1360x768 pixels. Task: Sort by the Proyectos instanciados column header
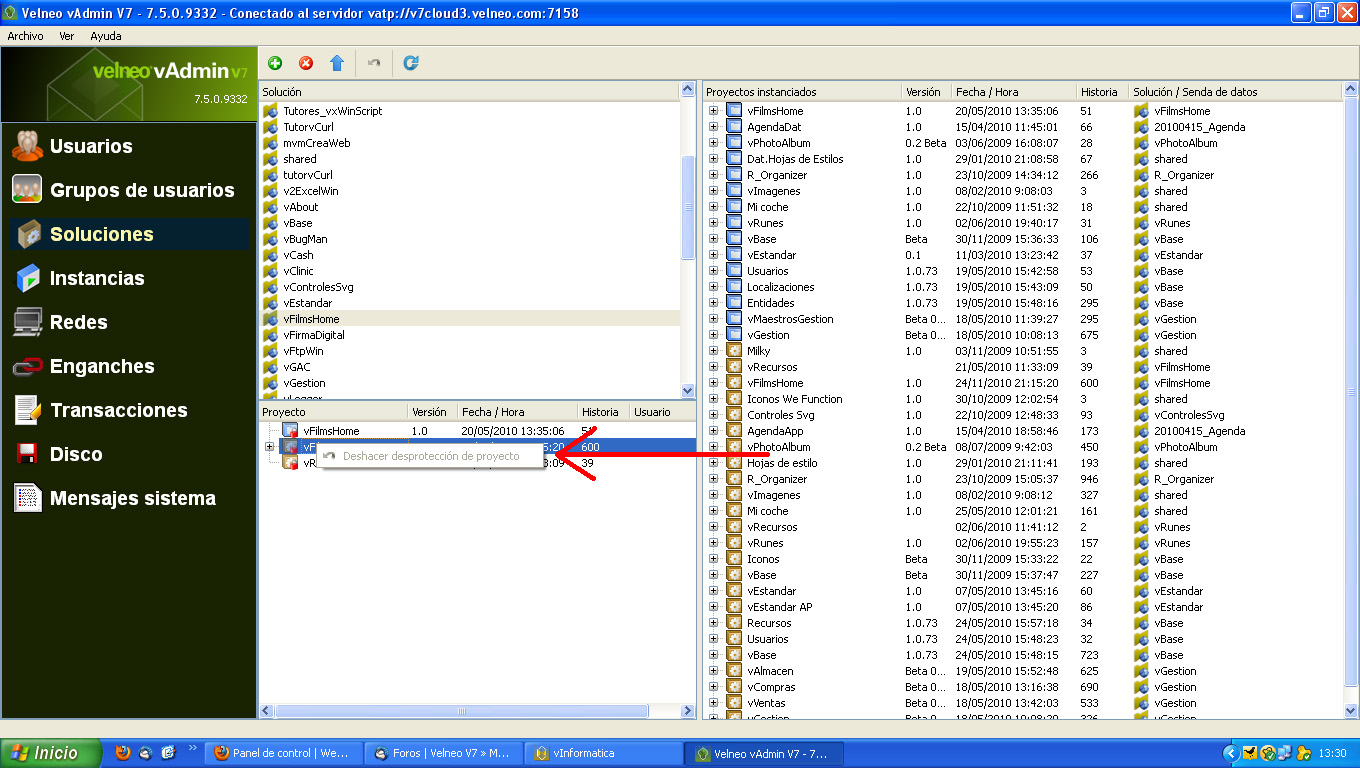coord(801,92)
